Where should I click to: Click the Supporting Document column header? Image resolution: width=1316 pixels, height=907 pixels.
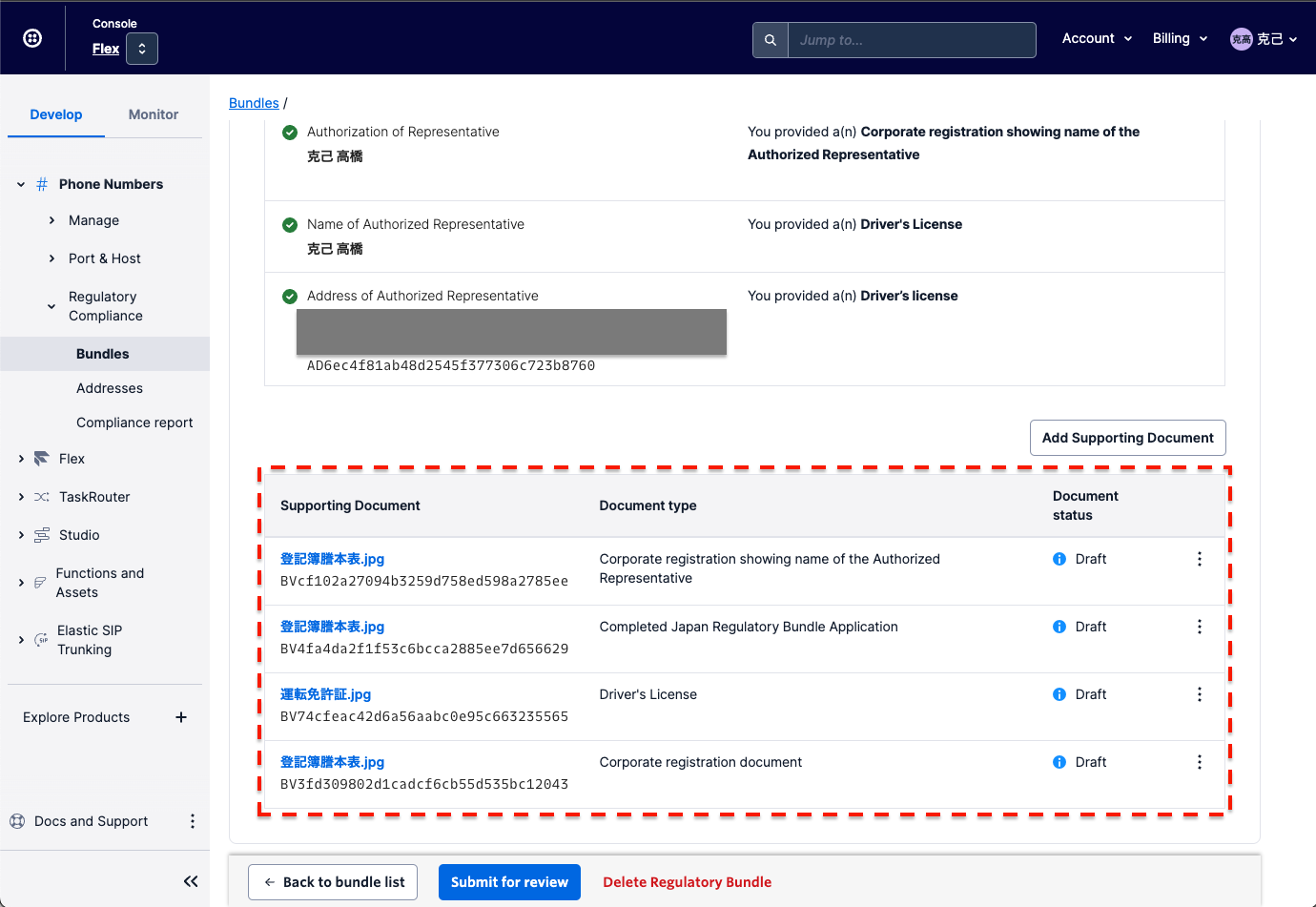coord(350,505)
